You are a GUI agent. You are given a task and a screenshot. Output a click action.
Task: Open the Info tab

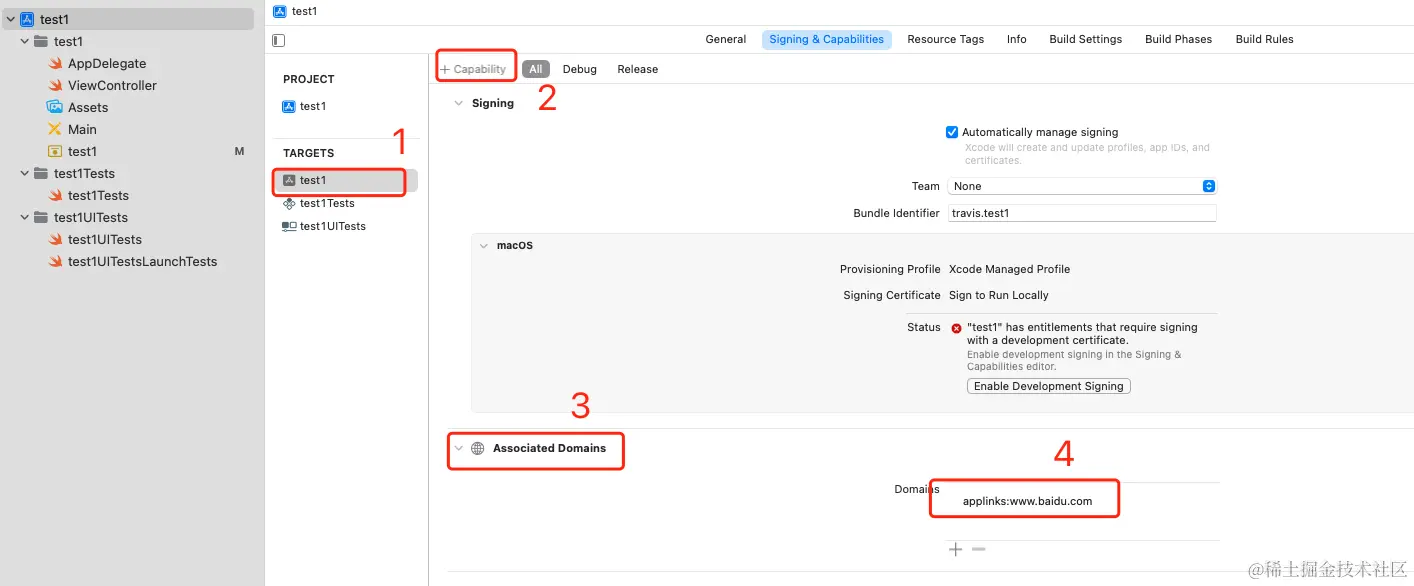tap(1016, 39)
